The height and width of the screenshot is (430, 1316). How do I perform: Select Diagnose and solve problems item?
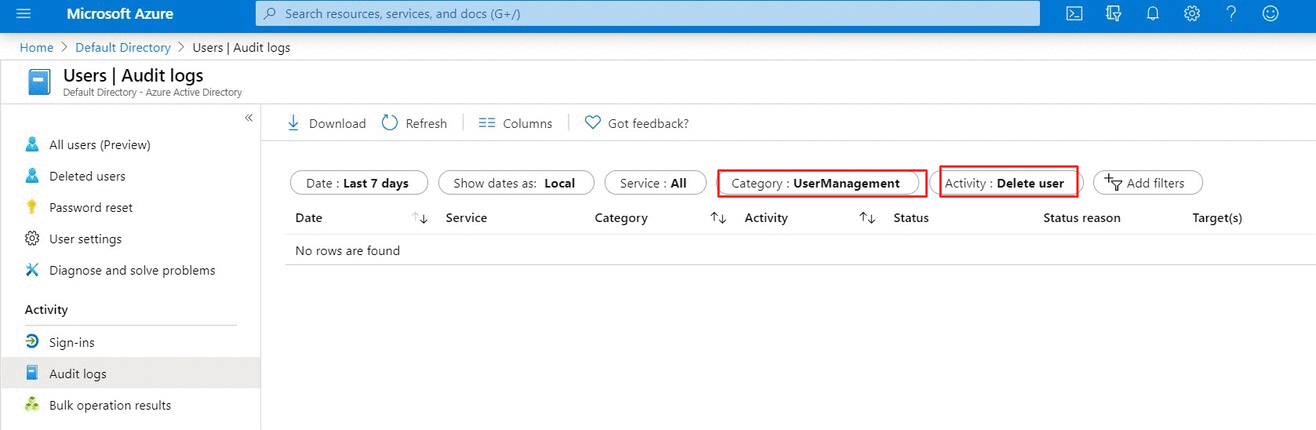130,270
